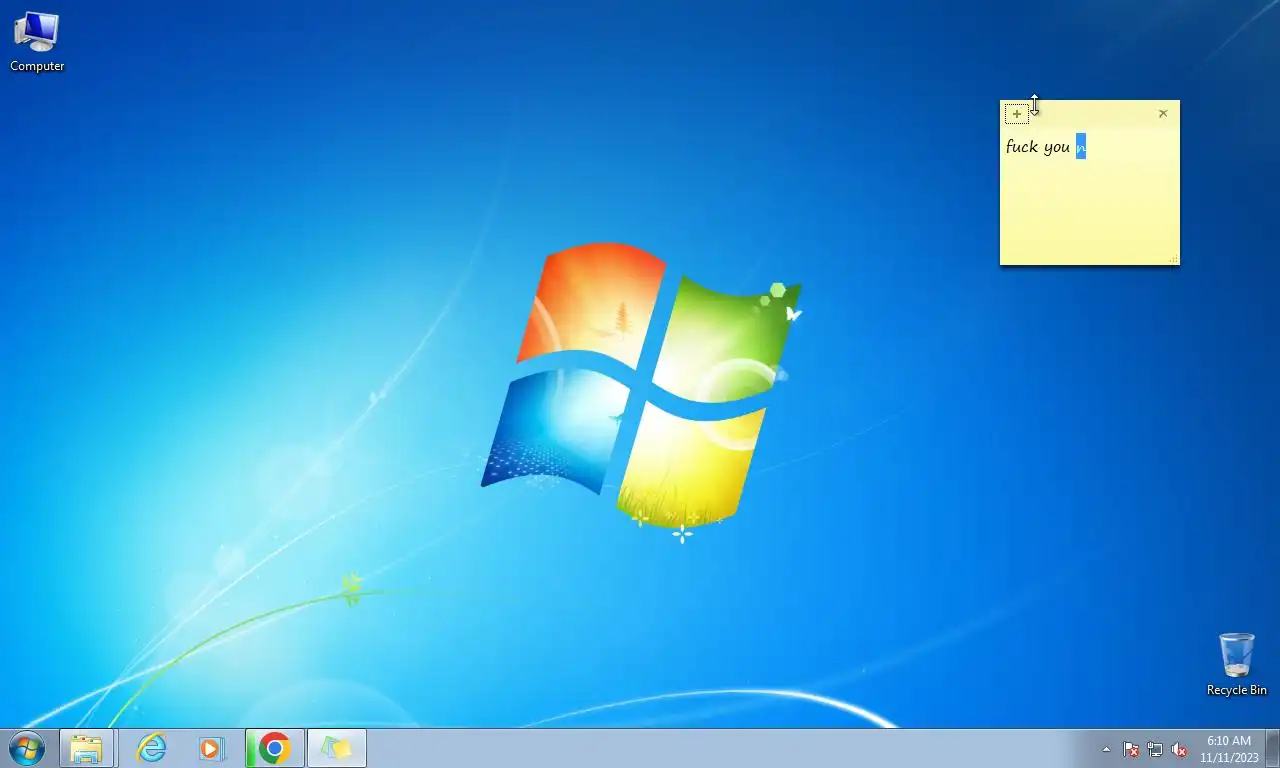Image resolution: width=1280 pixels, height=768 pixels.
Task: Select the Computer desktop icon
Action: click(x=37, y=42)
